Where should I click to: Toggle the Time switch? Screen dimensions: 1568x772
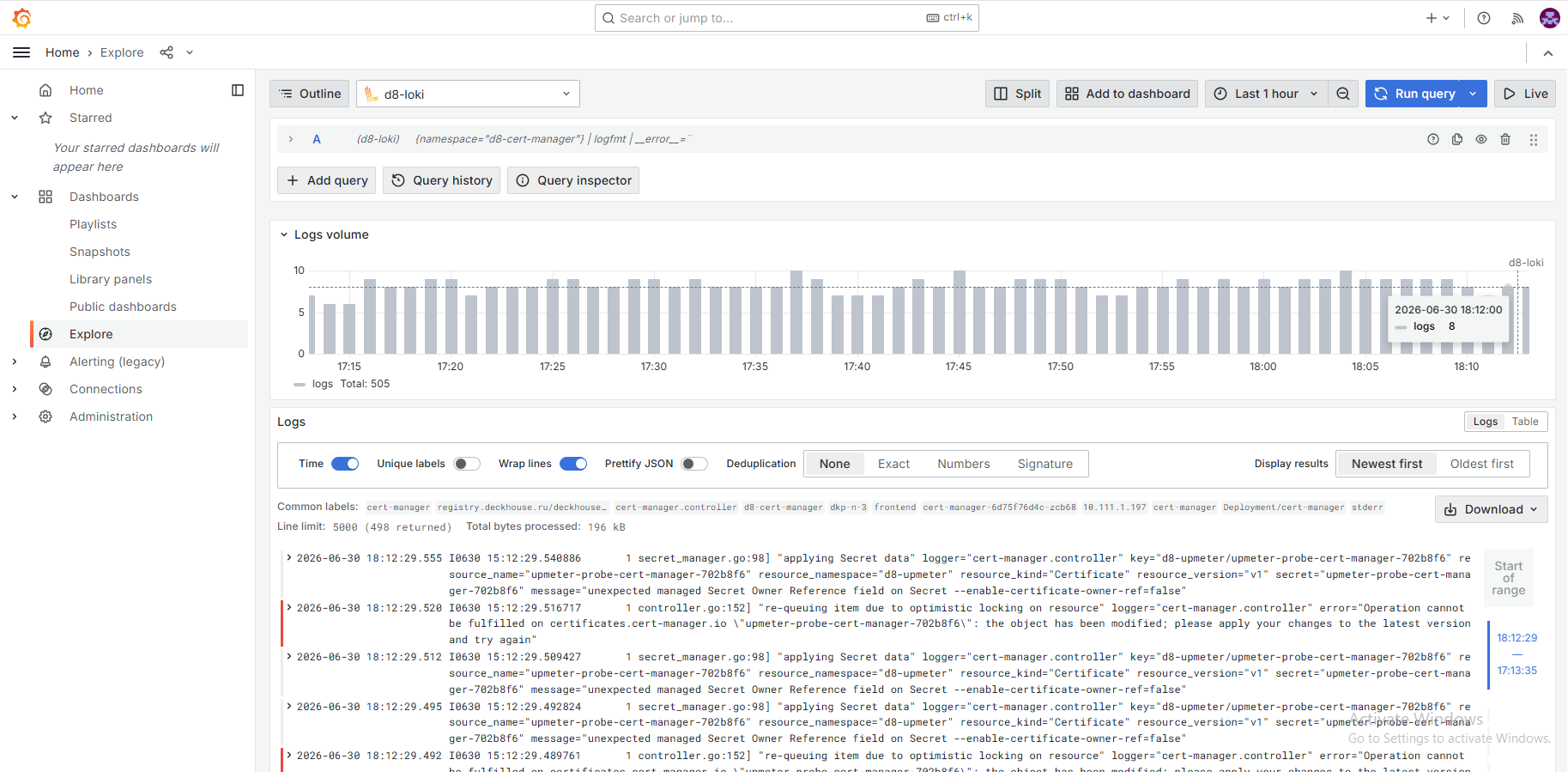(345, 464)
